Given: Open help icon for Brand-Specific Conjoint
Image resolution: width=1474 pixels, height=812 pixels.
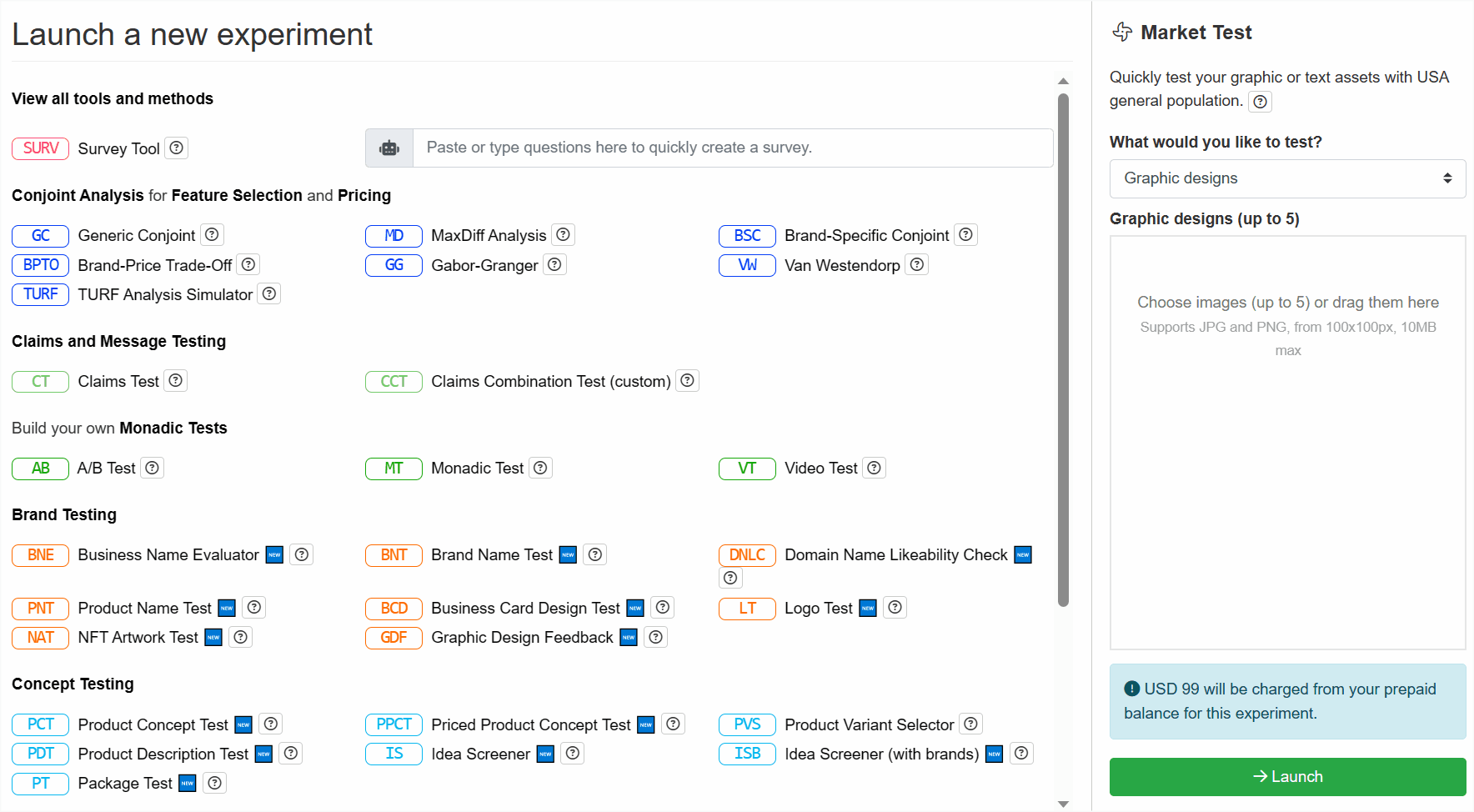Looking at the screenshot, I should click(x=965, y=235).
